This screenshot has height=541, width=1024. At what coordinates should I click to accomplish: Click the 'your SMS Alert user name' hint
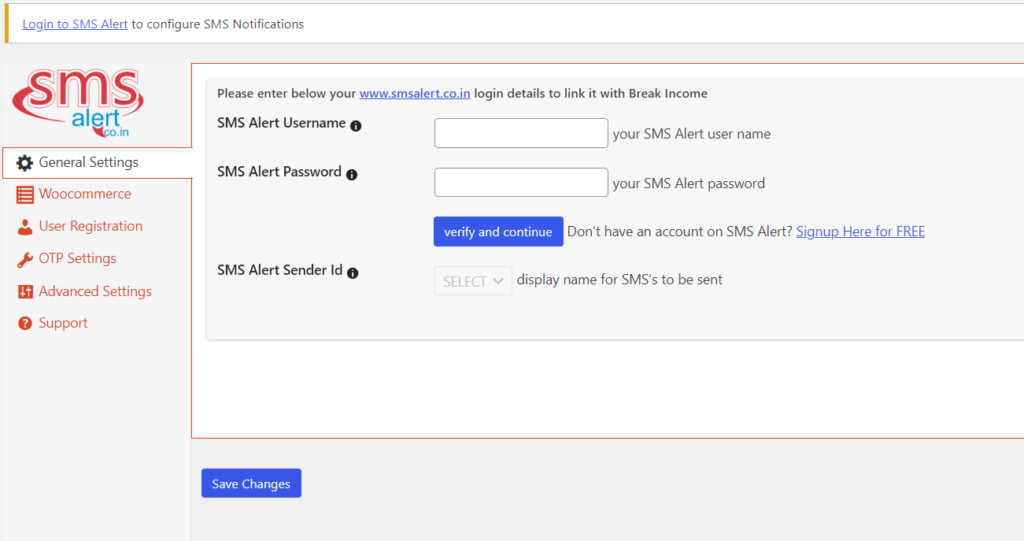click(692, 134)
